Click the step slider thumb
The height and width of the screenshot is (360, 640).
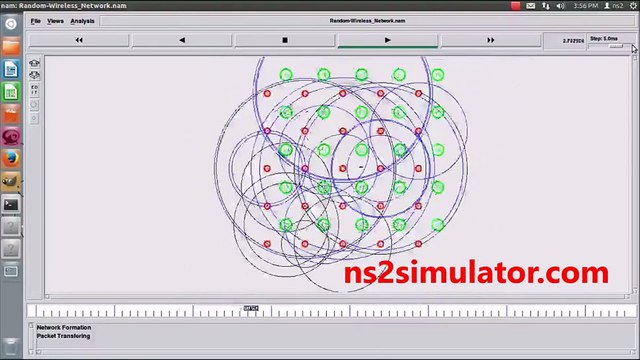pyautogui.click(x=616, y=46)
